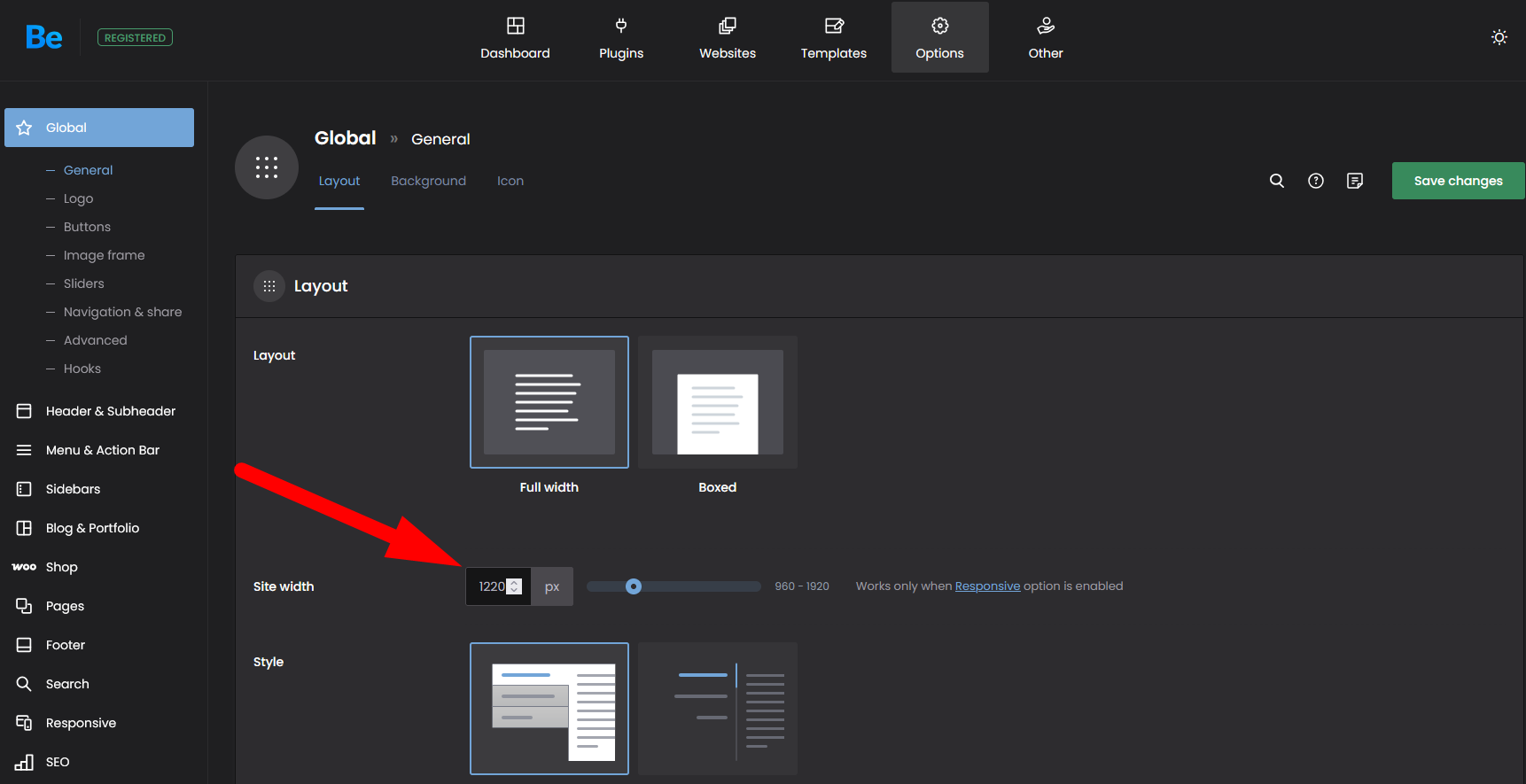This screenshot has width=1526, height=784.
Task: Select the Full width layout option
Action: point(549,402)
